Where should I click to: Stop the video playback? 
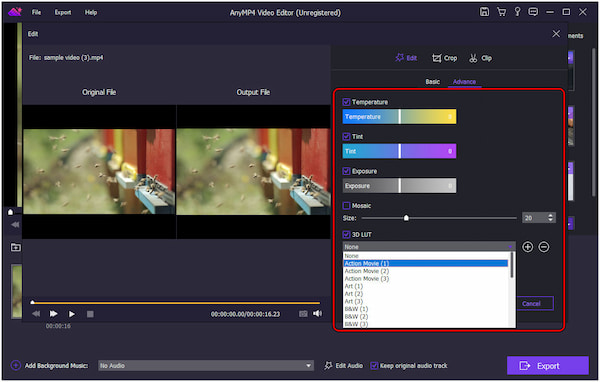90,314
